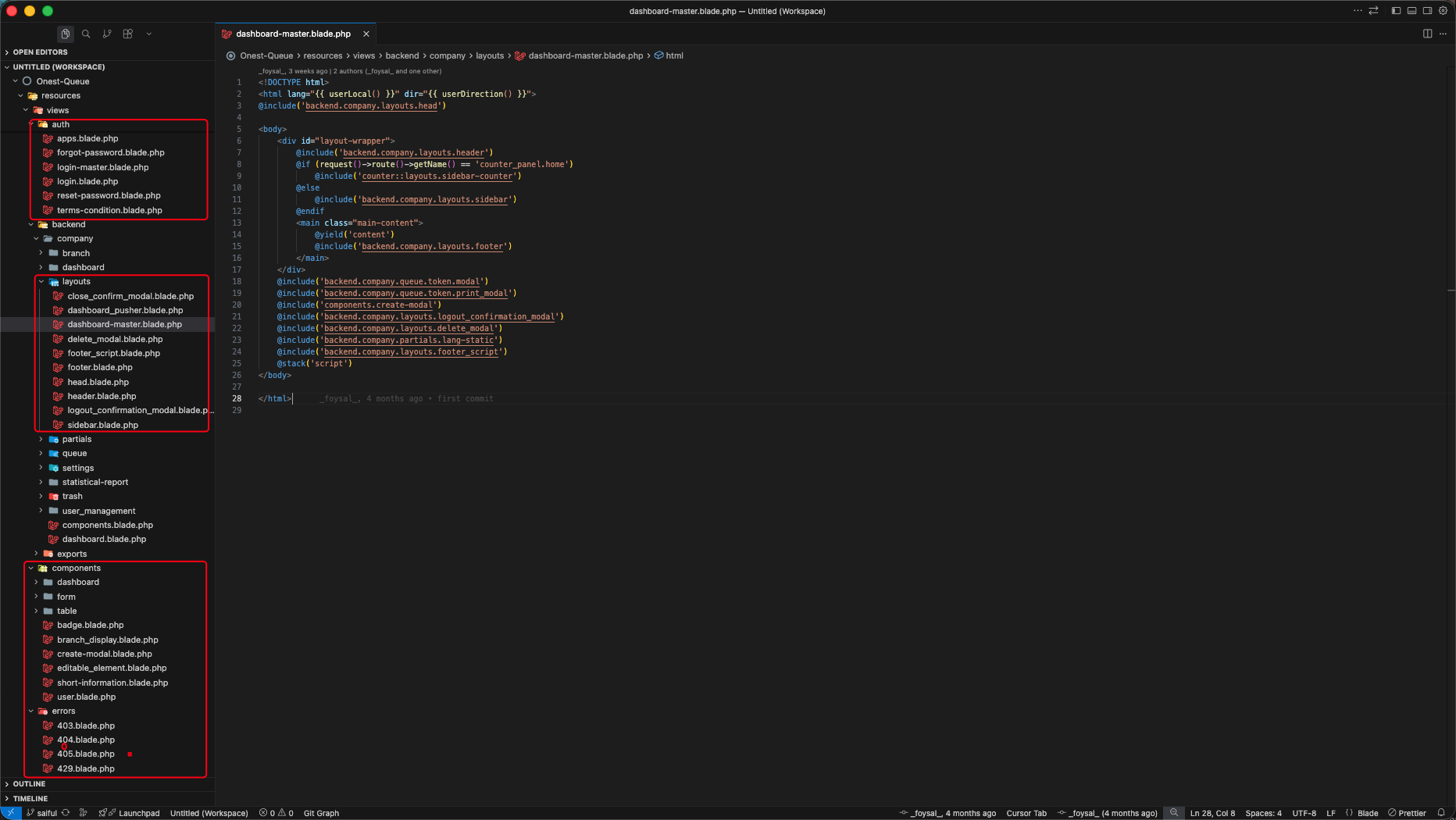1456x820 pixels.
Task: Click line number 17 in gutter
Action: pos(237,270)
